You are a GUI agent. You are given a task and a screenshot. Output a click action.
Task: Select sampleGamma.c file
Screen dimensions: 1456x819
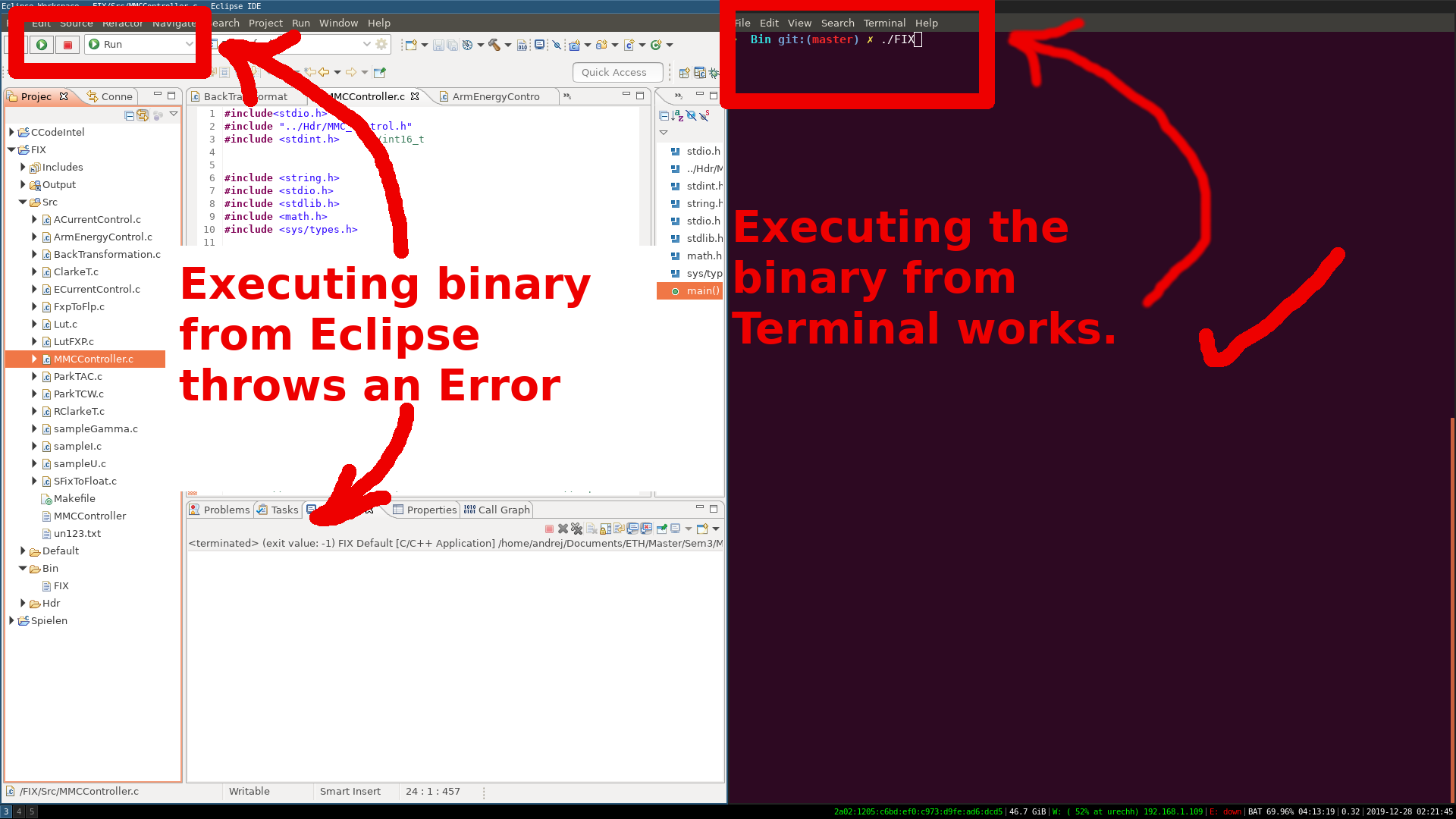pos(96,428)
